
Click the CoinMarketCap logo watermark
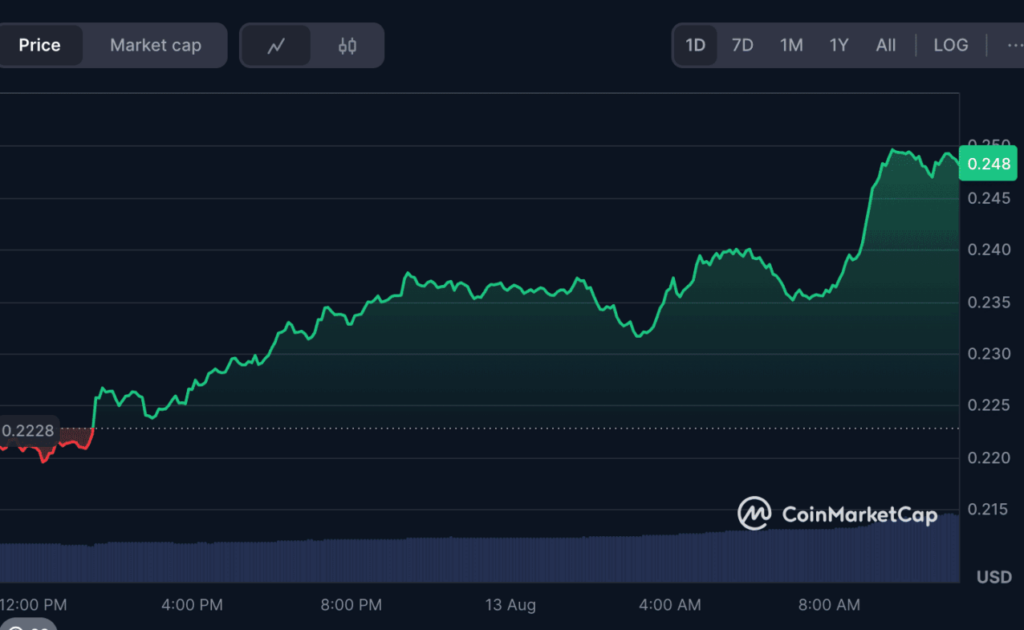coord(838,515)
